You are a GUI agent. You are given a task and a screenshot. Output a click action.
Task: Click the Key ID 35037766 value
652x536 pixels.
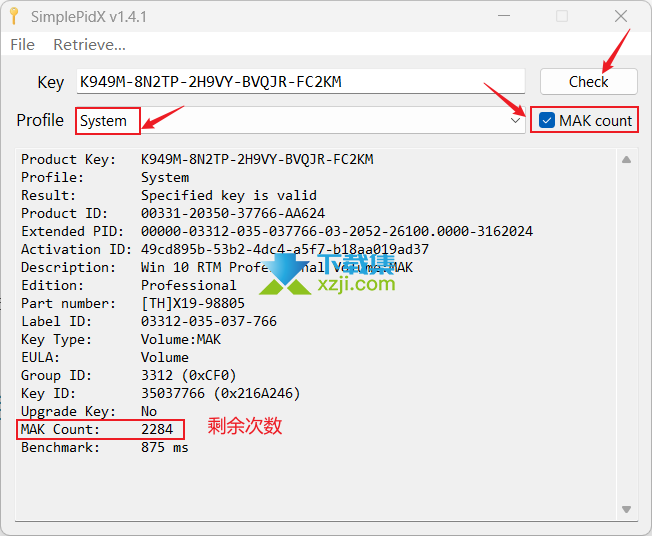pos(220,393)
